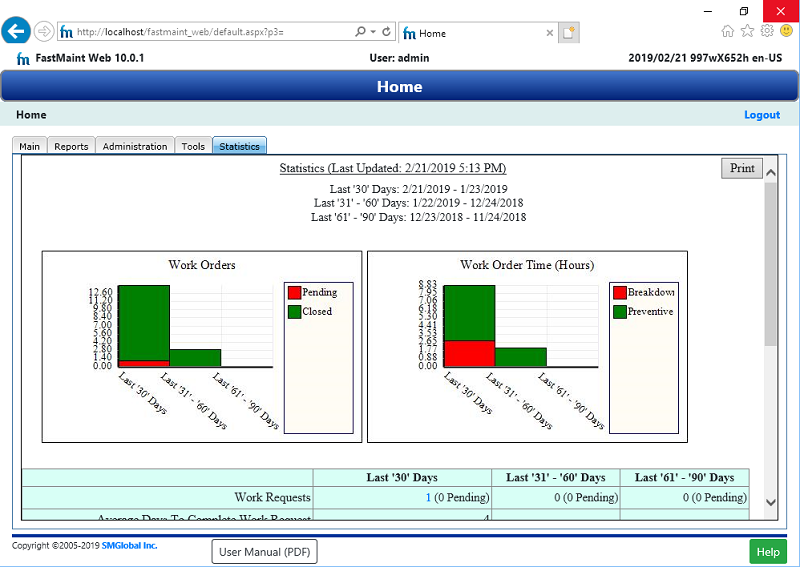Click the Last '31' - '60' Days column header
Viewport: 800px width, 567px height.
tap(556, 478)
